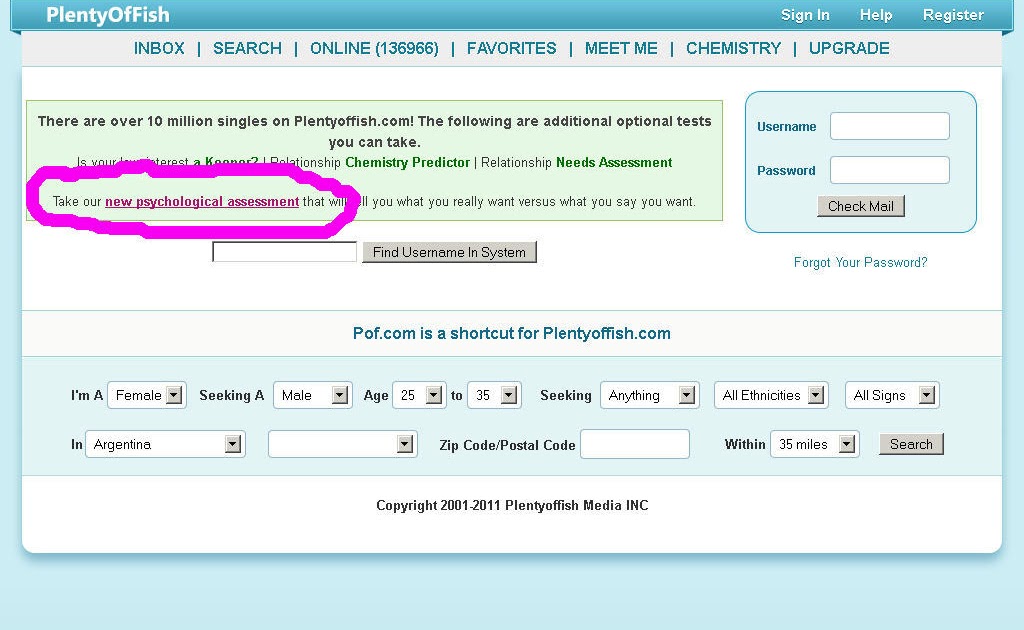Click the Search button
This screenshot has height=630, width=1024.
click(x=911, y=444)
